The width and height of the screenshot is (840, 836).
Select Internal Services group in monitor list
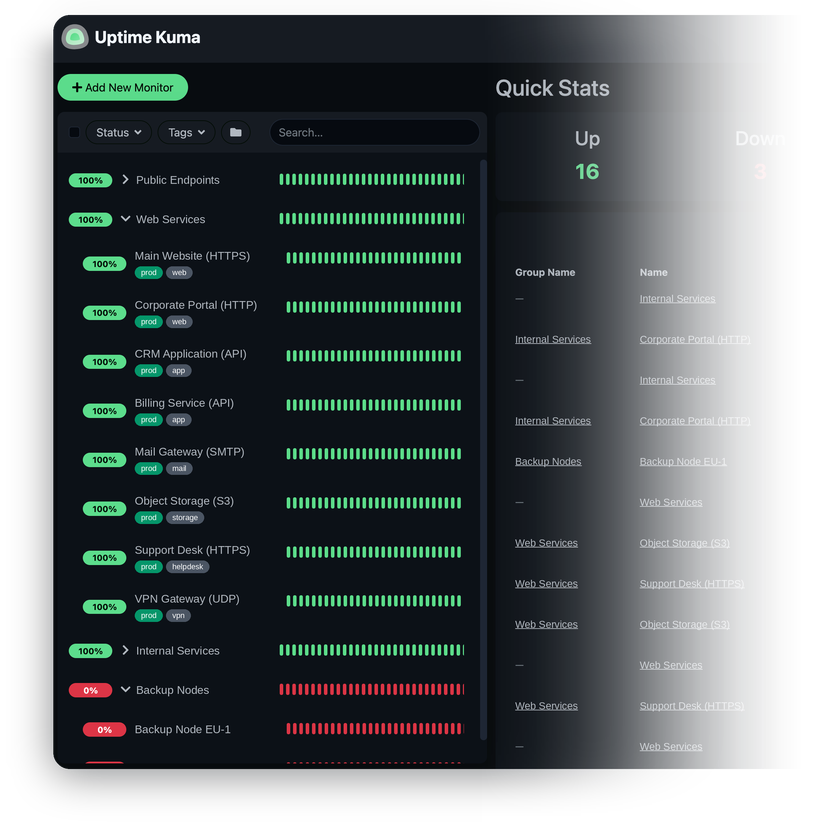pos(177,651)
